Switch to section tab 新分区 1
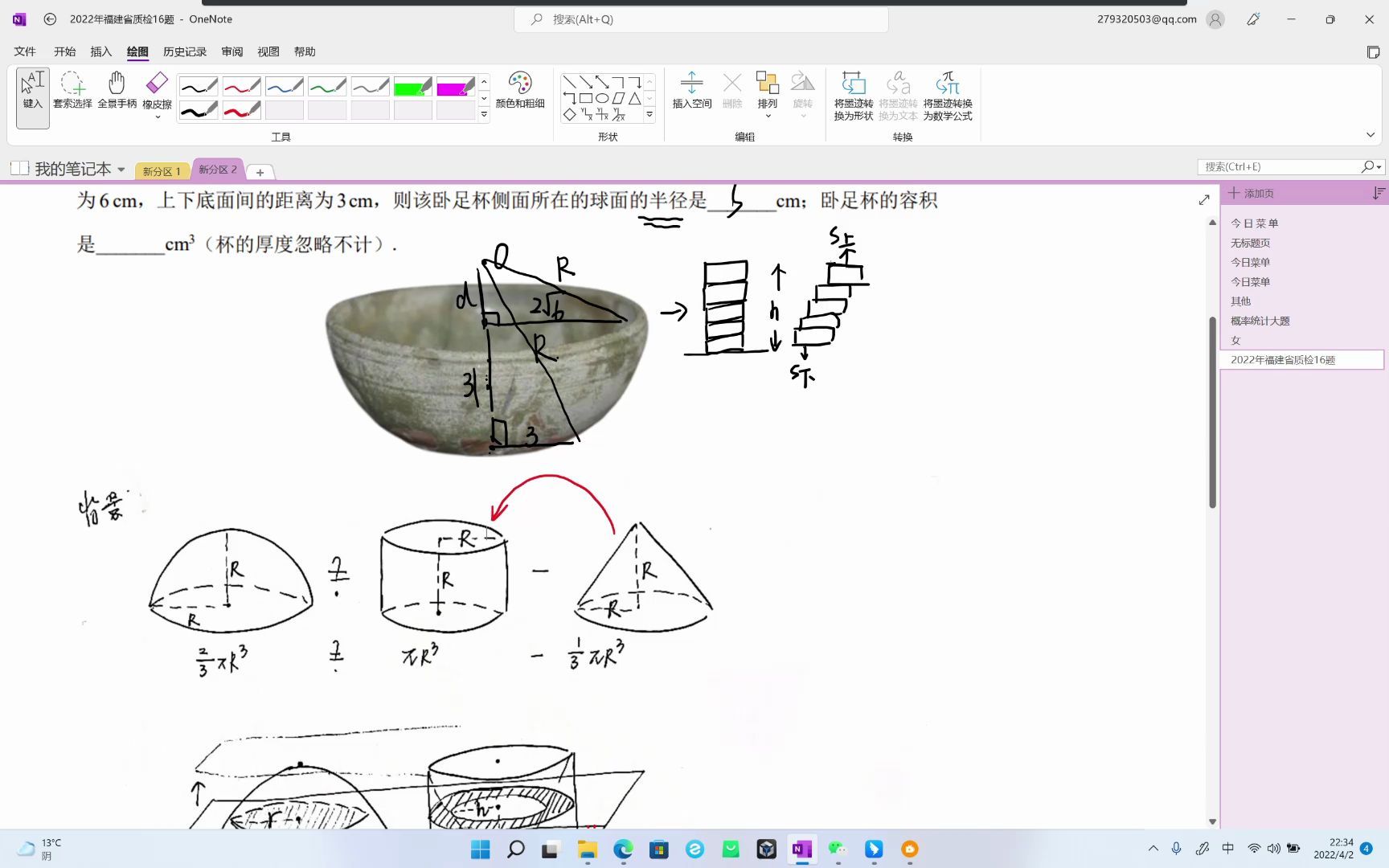This screenshot has width=1389, height=868. click(162, 171)
